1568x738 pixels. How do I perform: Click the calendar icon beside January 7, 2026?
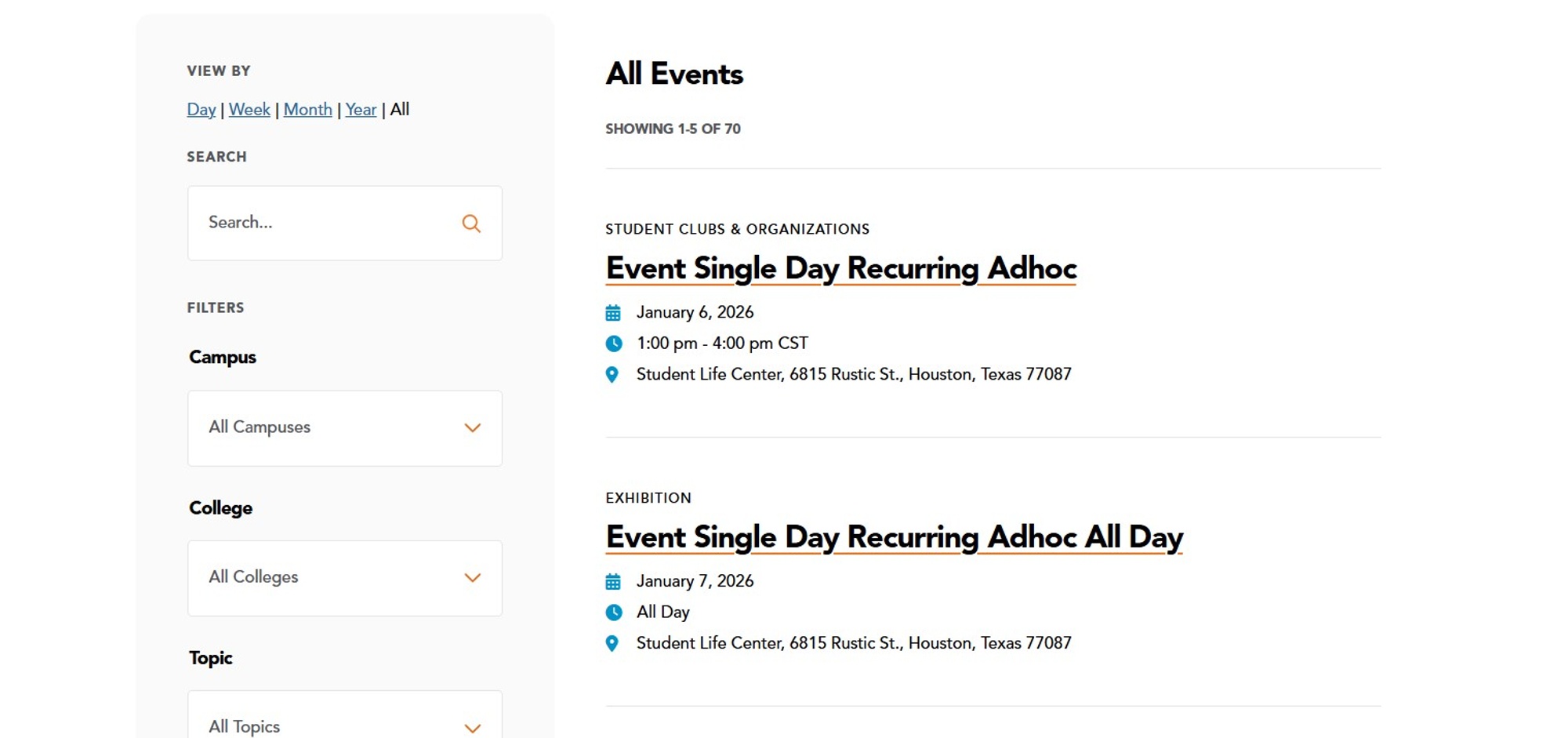613,581
